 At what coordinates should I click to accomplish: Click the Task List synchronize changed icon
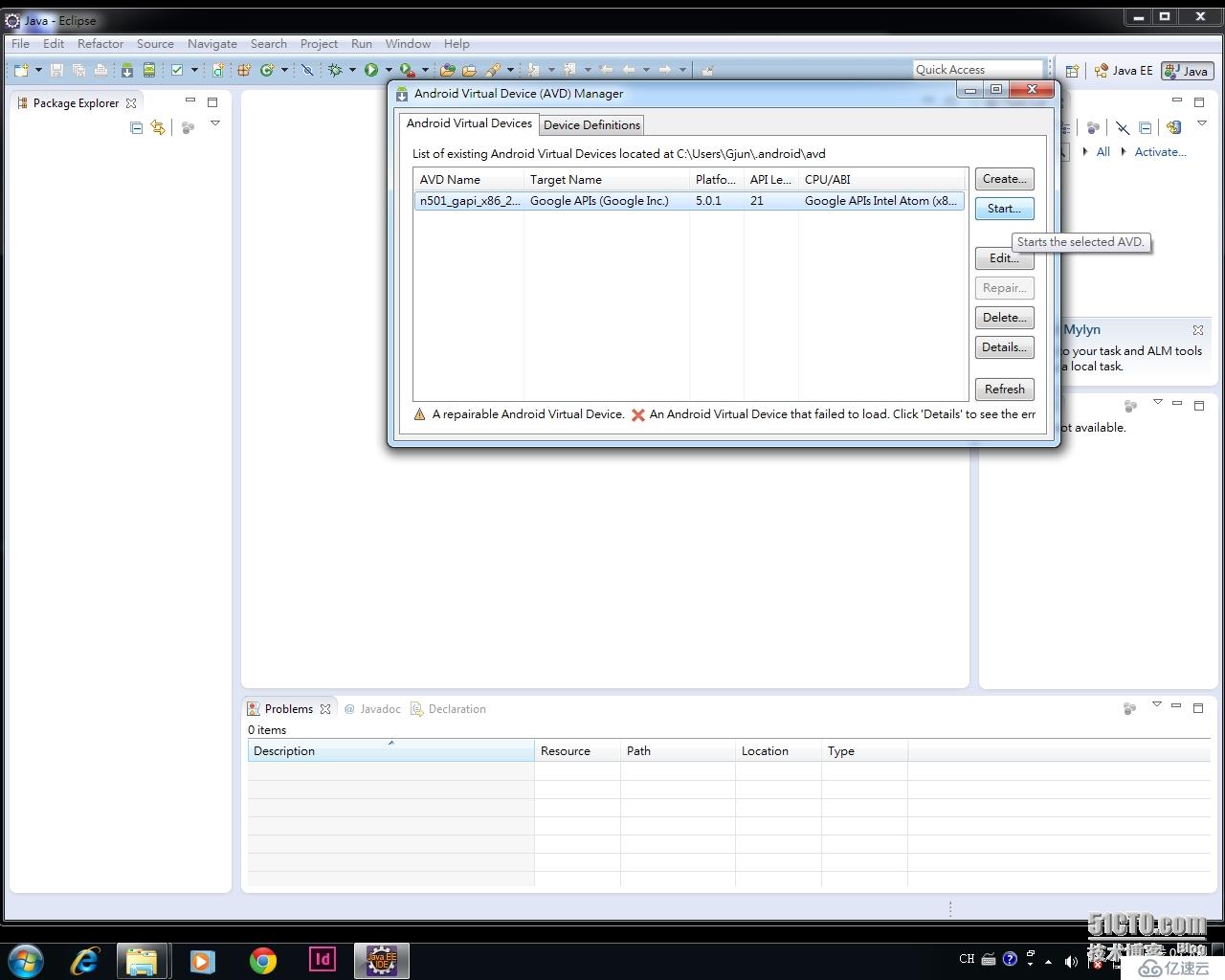pyautogui.click(x=1174, y=127)
